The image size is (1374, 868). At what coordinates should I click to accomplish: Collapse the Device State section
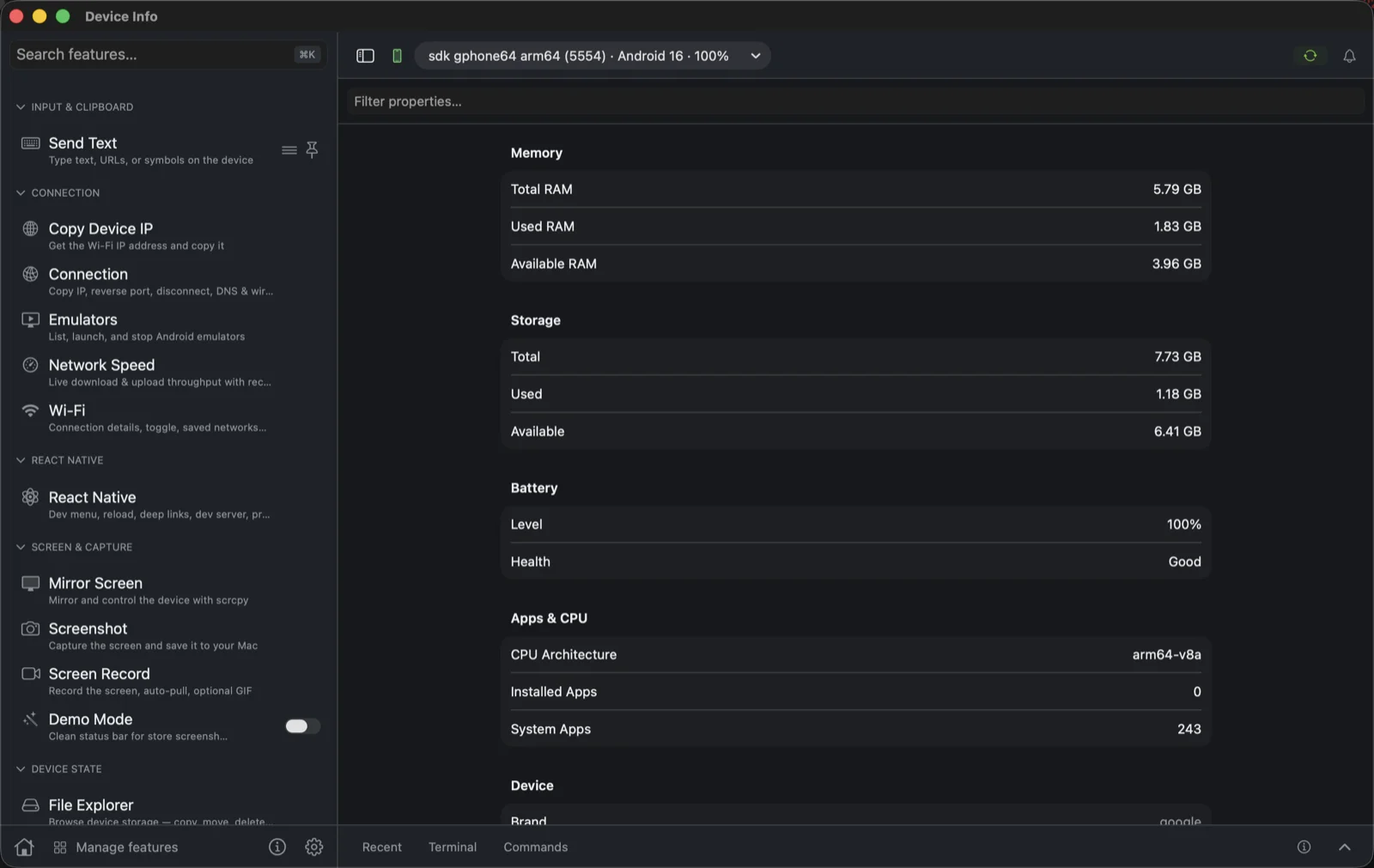pos(21,769)
